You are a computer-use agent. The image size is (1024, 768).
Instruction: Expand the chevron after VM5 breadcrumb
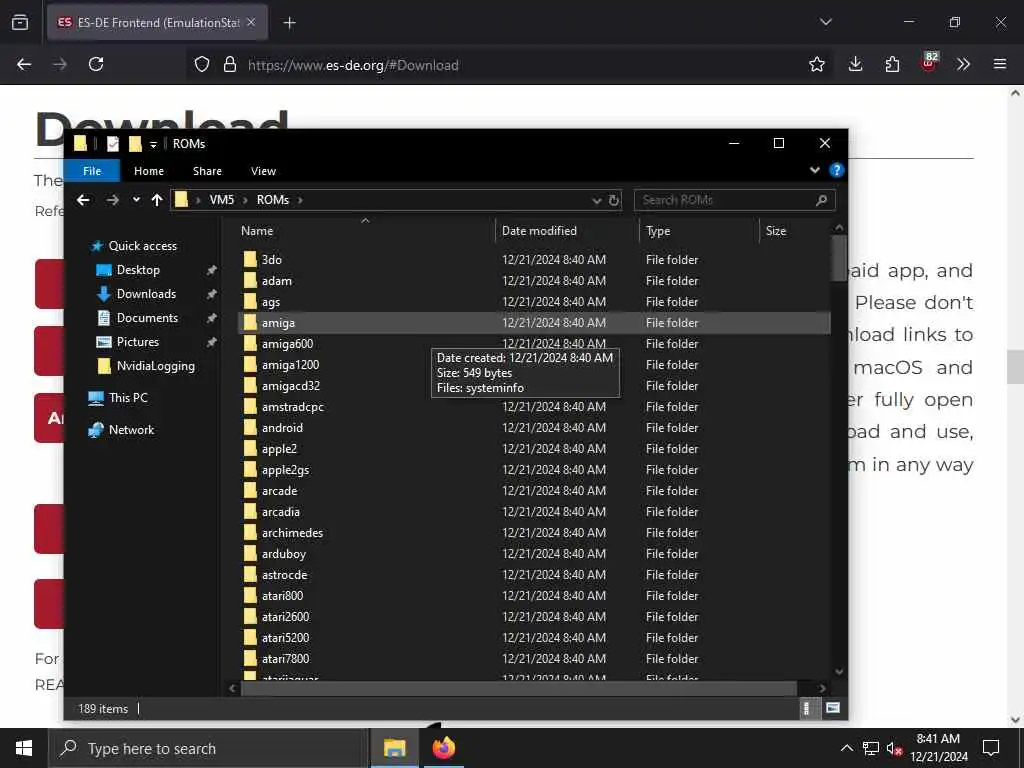point(246,200)
